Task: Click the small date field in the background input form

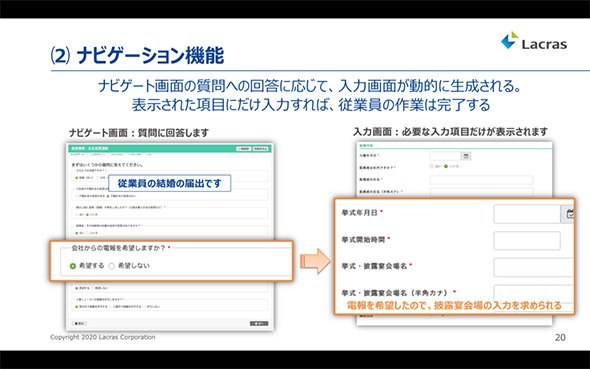Action: (446, 156)
